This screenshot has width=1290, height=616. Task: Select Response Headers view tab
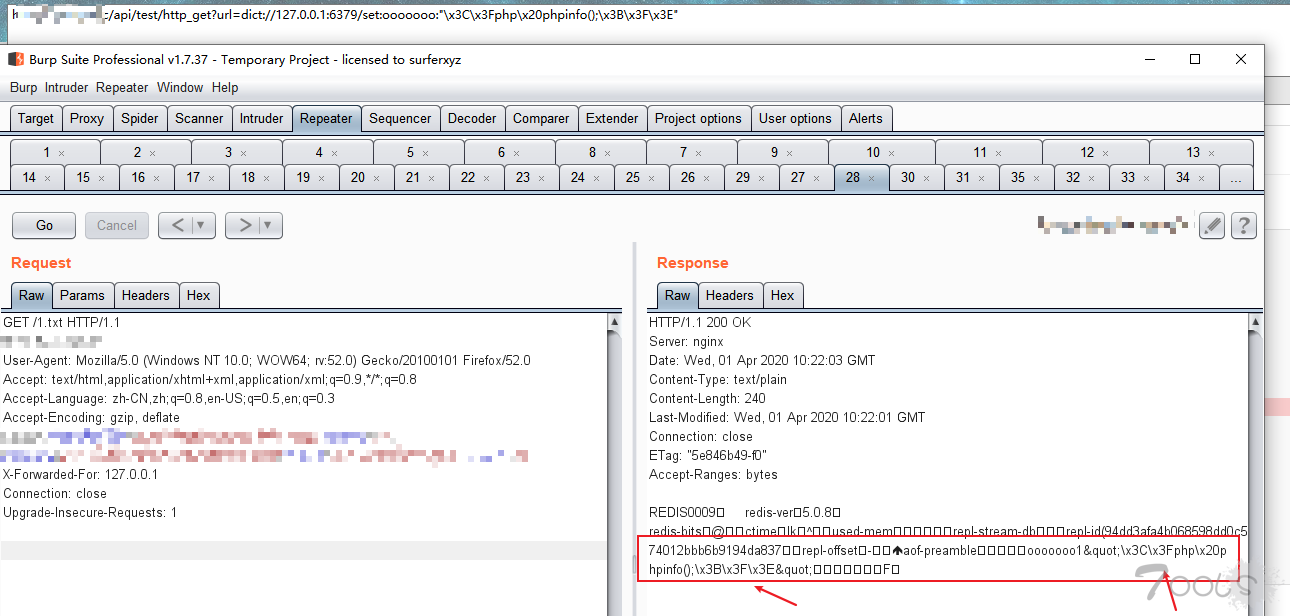point(730,295)
